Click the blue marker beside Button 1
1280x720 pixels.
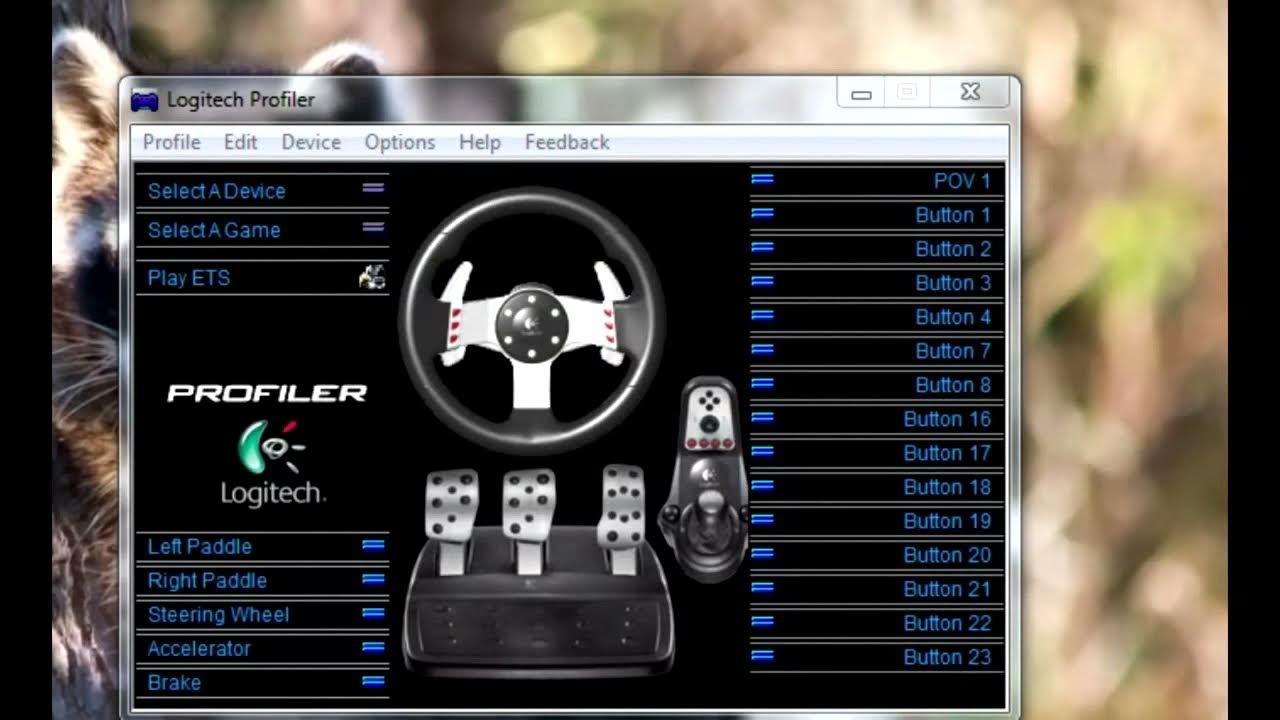point(762,213)
